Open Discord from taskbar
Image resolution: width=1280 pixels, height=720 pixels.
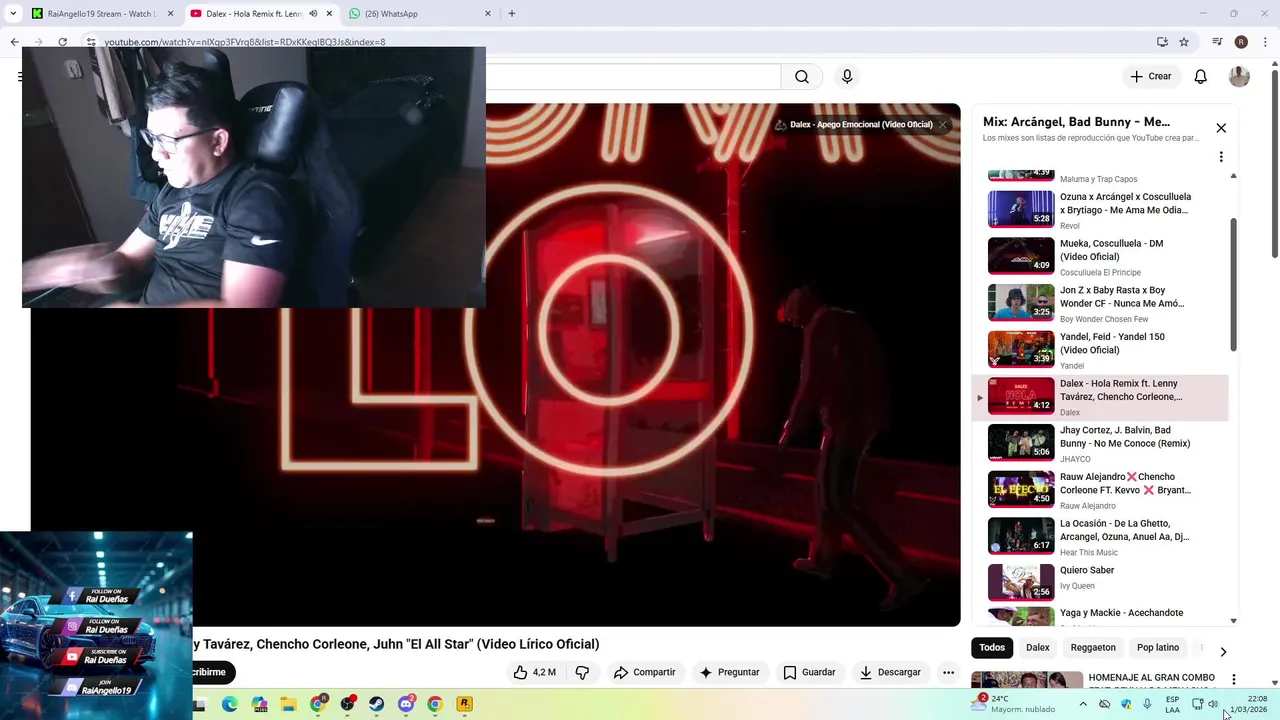[406, 704]
